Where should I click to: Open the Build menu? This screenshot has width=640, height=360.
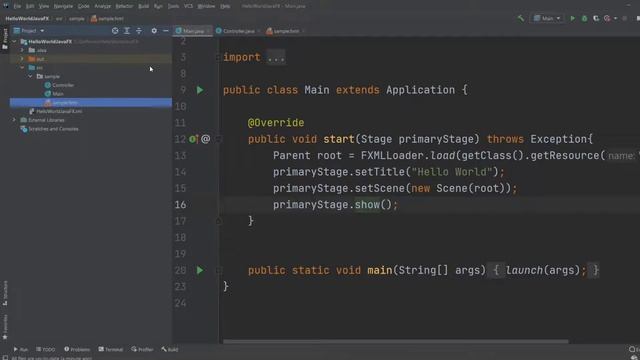tap(143, 6)
